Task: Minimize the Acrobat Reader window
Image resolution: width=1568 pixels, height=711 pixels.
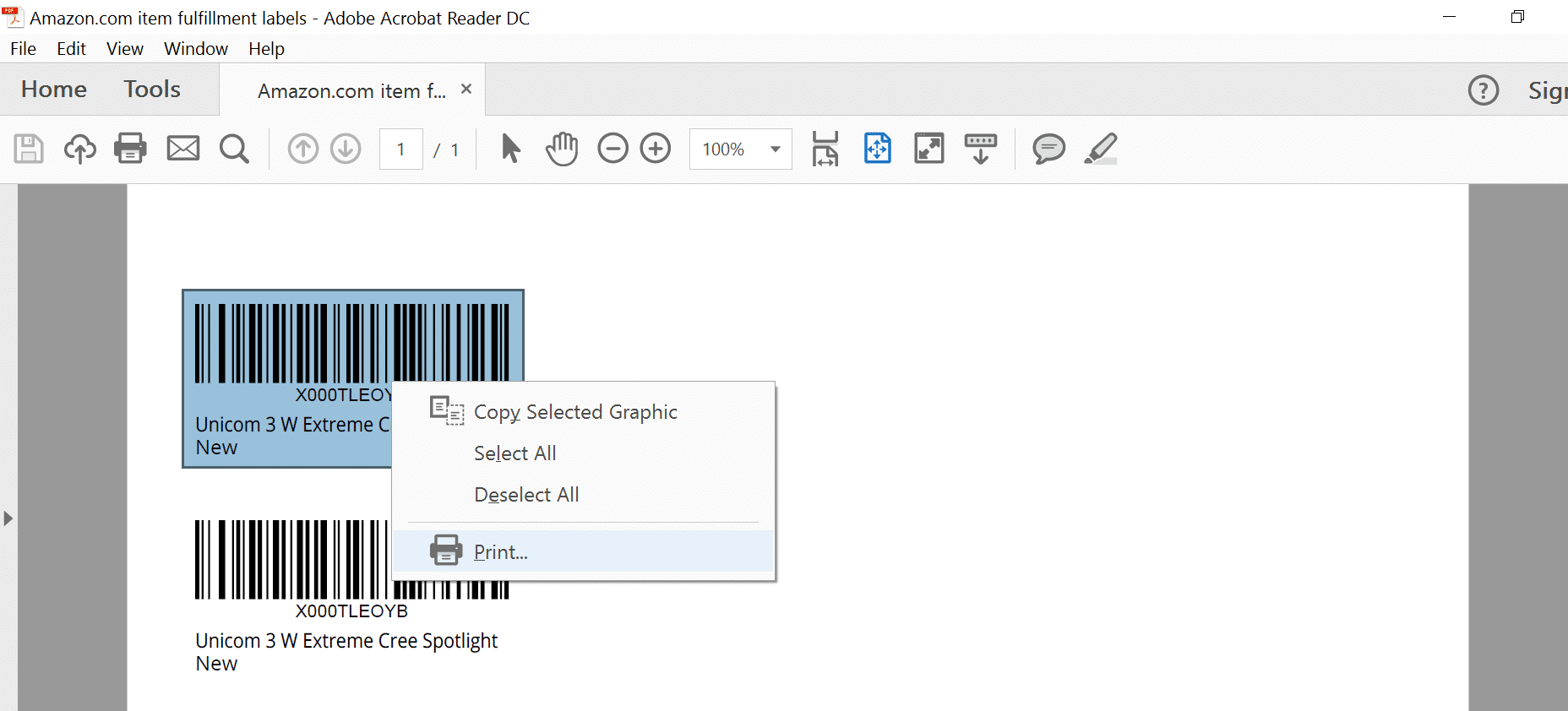Action: click(x=1450, y=17)
